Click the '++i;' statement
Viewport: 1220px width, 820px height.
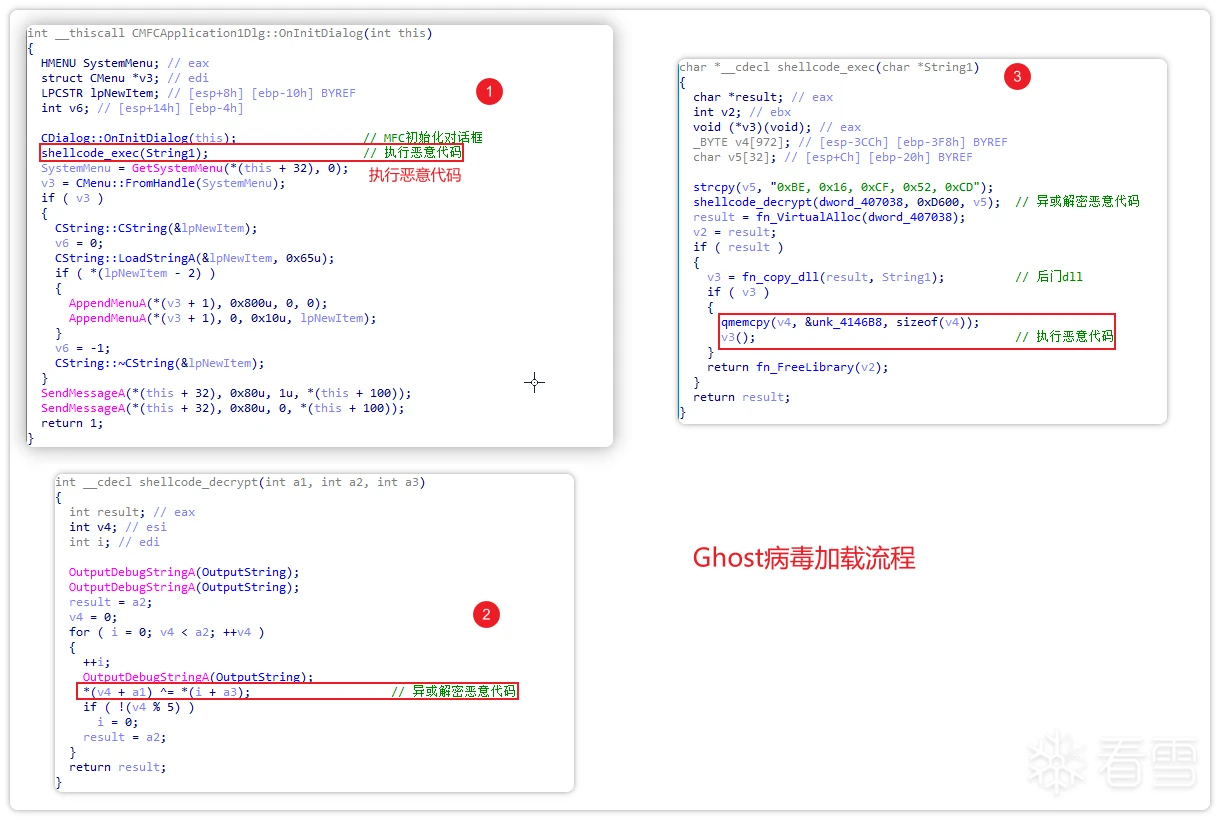click(x=97, y=662)
